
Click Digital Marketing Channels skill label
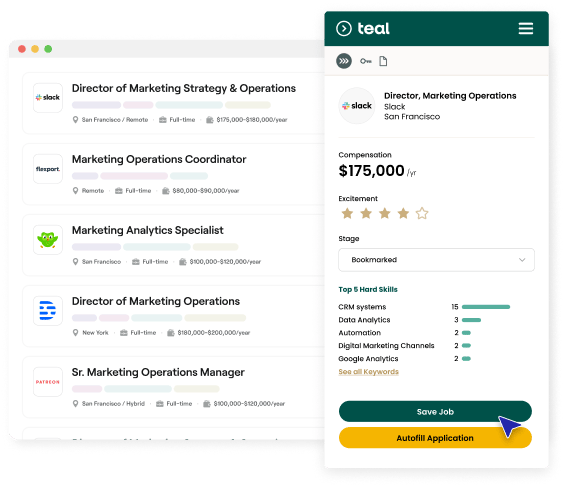point(386,346)
